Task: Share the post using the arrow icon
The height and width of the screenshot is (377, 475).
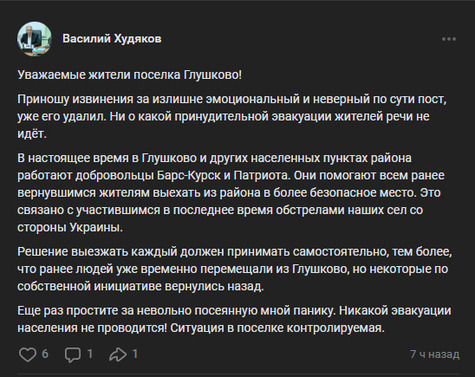Action: pos(118,355)
